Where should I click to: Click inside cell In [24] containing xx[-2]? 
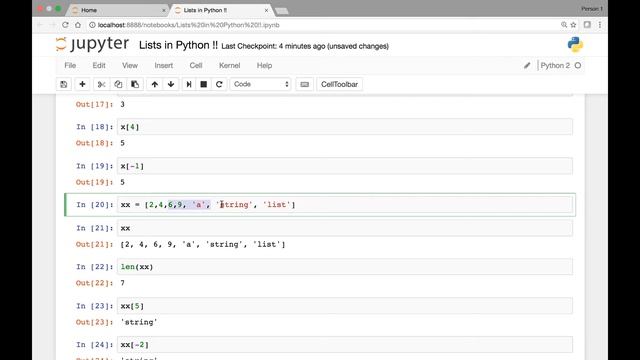click(x=344, y=345)
